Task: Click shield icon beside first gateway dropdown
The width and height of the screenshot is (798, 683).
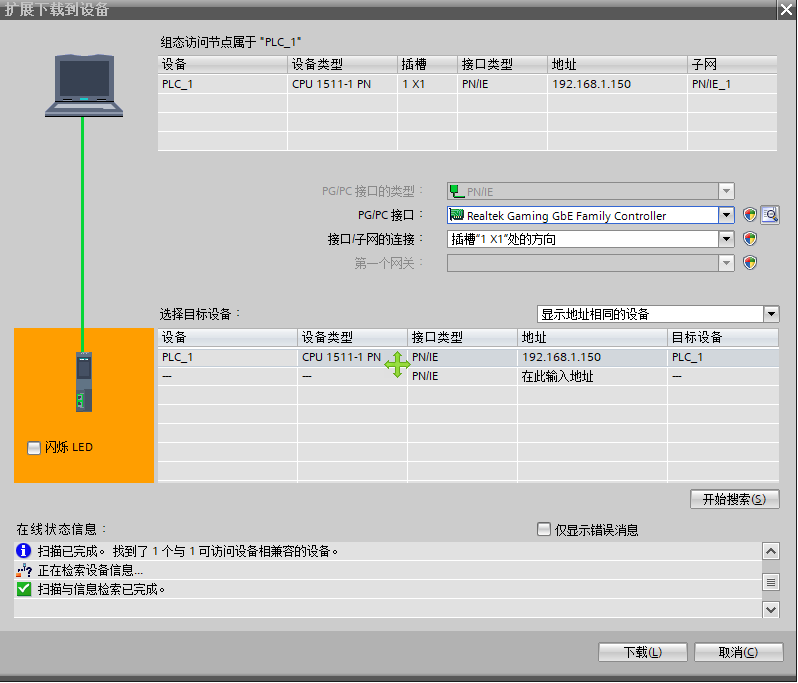Action: tap(750, 263)
